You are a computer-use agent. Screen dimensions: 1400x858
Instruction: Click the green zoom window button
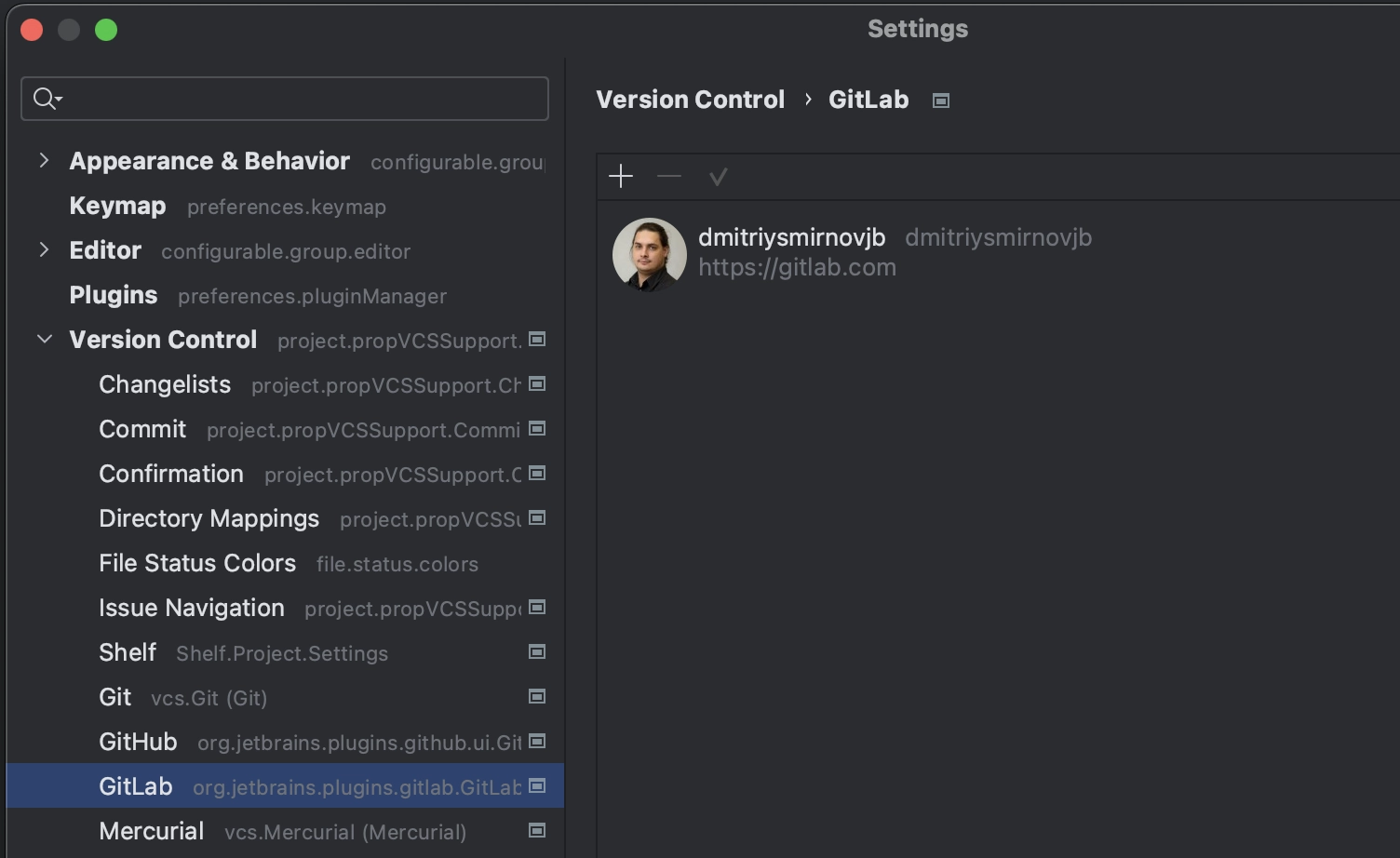[106, 30]
